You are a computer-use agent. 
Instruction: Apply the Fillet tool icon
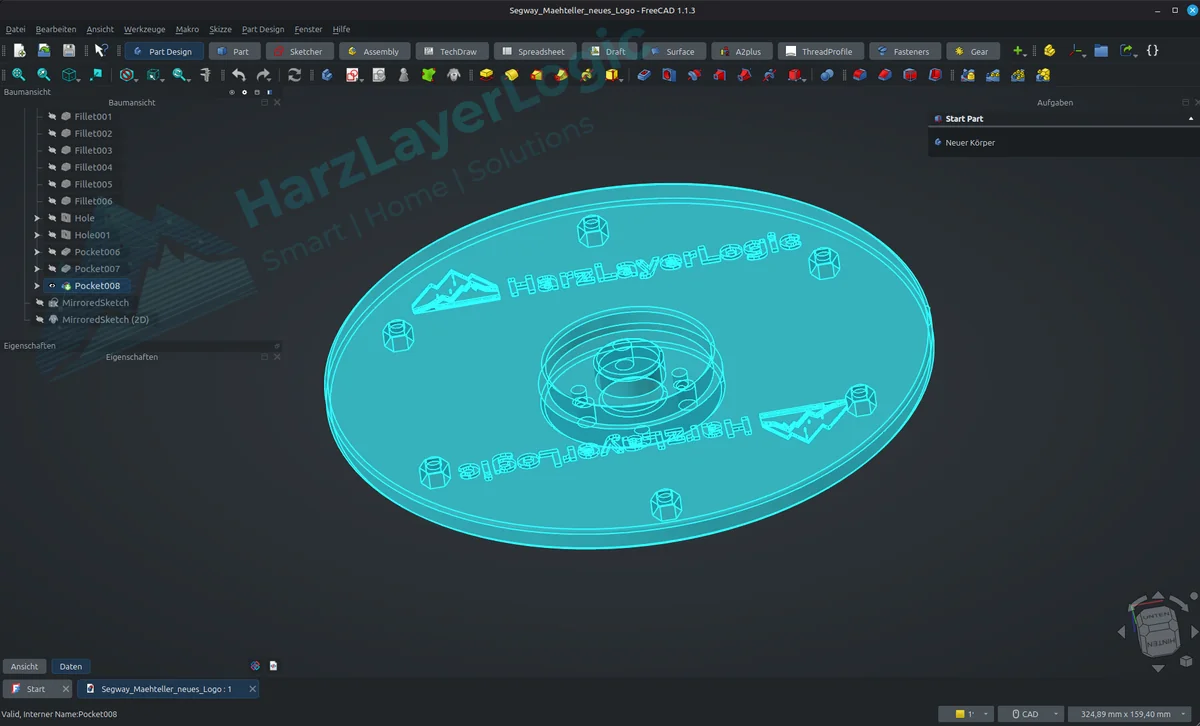point(859,75)
